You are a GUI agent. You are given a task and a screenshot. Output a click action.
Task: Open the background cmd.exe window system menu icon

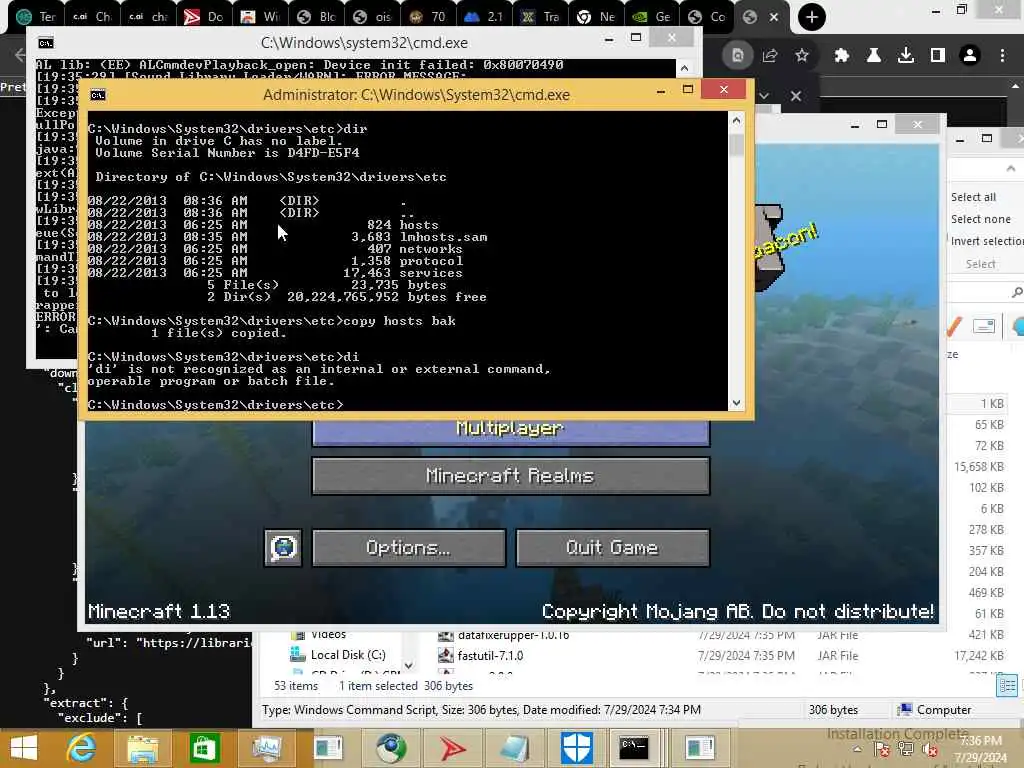(46, 43)
